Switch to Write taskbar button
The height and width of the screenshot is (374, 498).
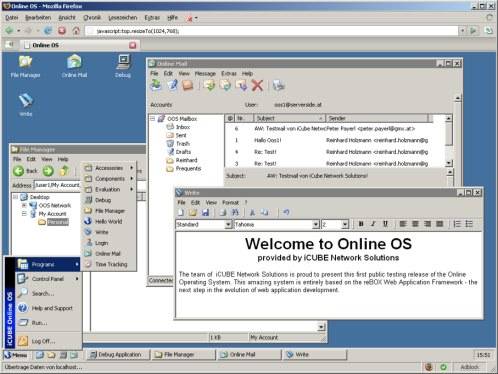click(315, 355)
